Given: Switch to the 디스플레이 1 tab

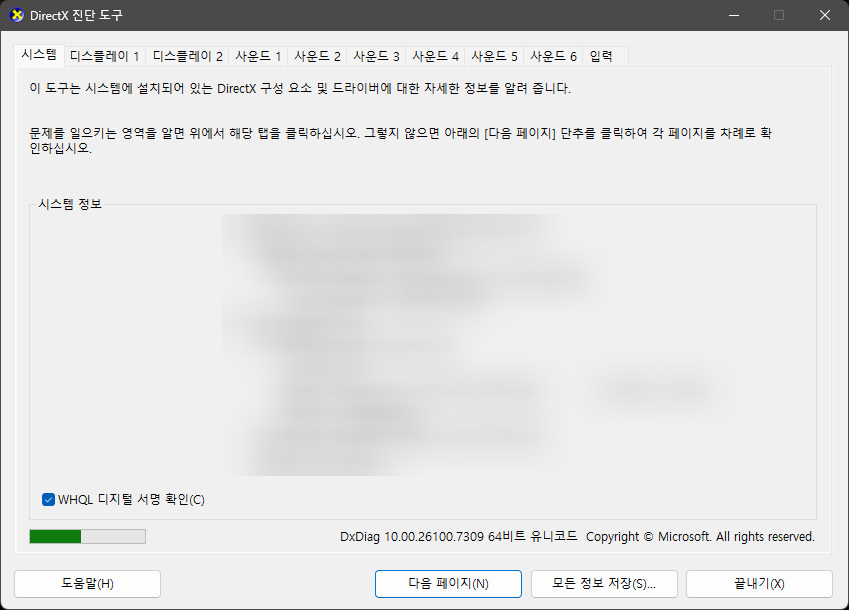Looking at the screenshot, I should point(105,56).
